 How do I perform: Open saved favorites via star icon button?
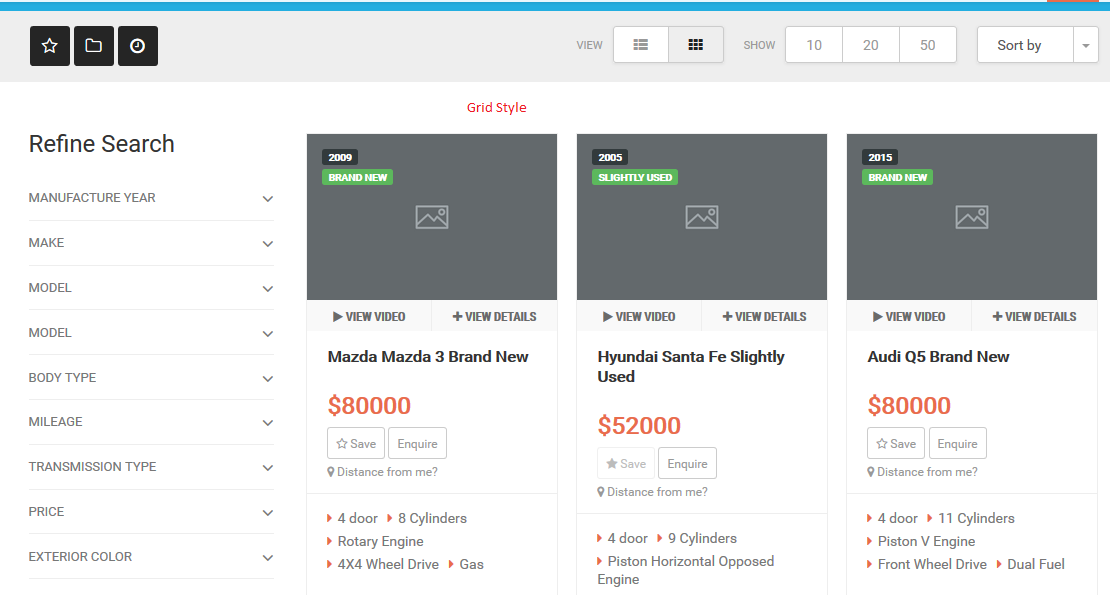click(x=50, y=46)
